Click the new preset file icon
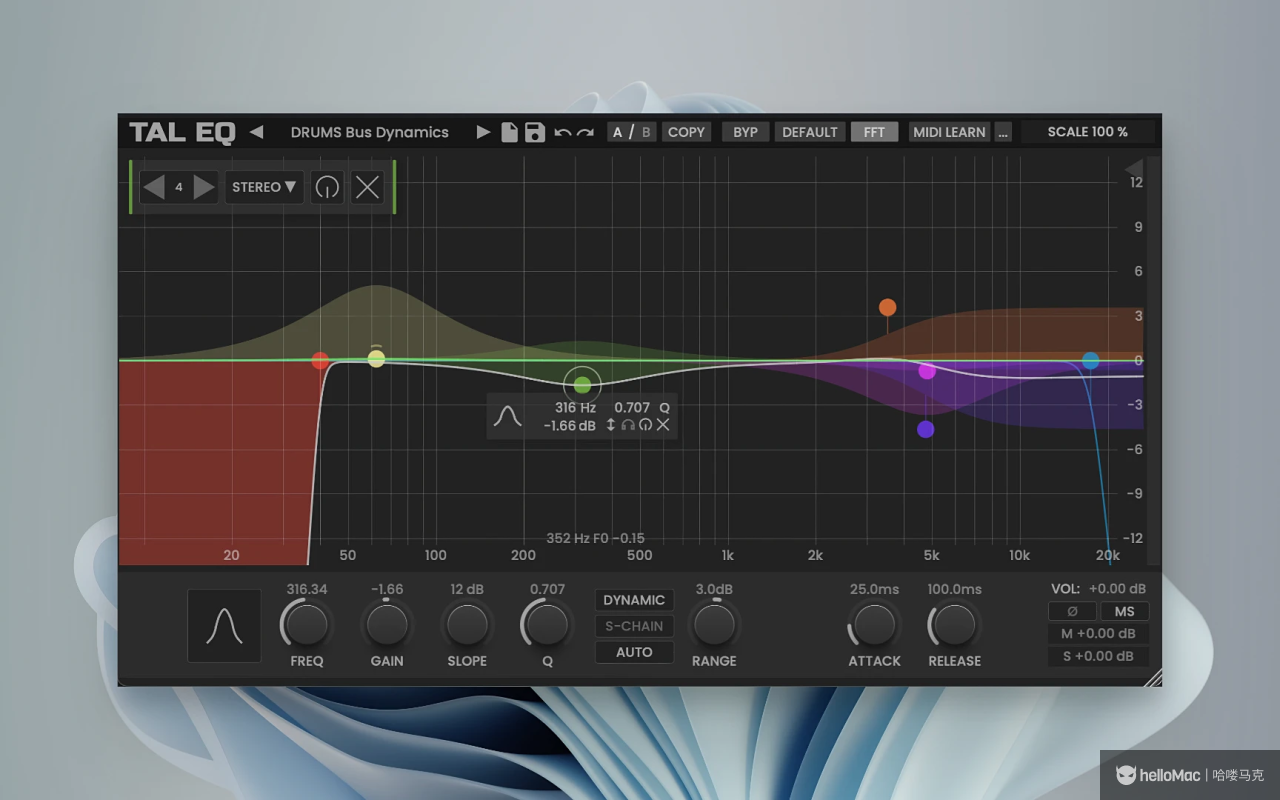This screenshot has height=800, width=1280. click(x=509, y=132)
